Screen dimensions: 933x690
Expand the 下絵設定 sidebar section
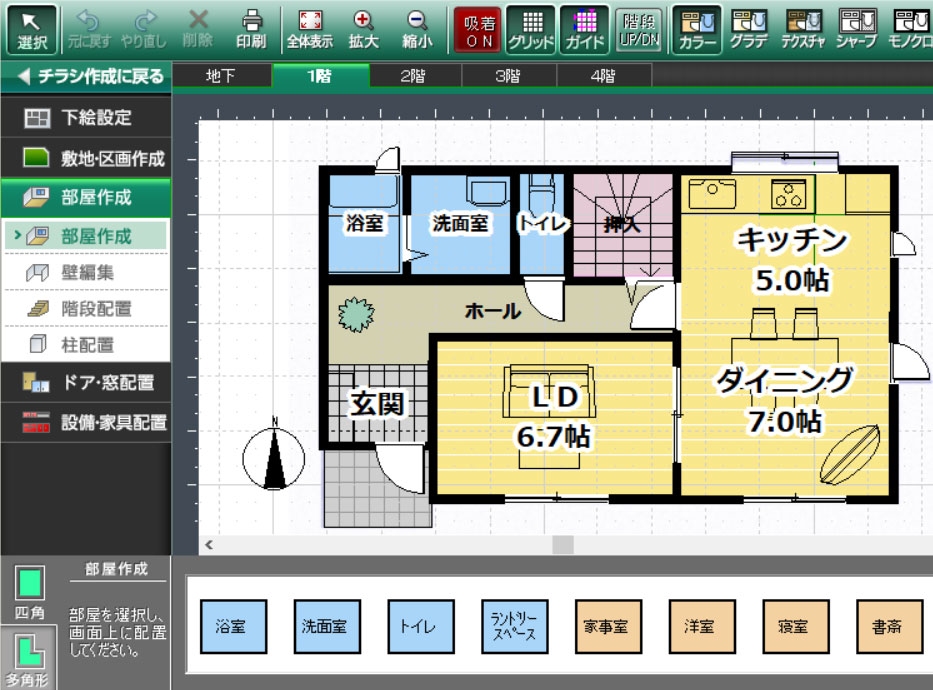tap(85, 118)
